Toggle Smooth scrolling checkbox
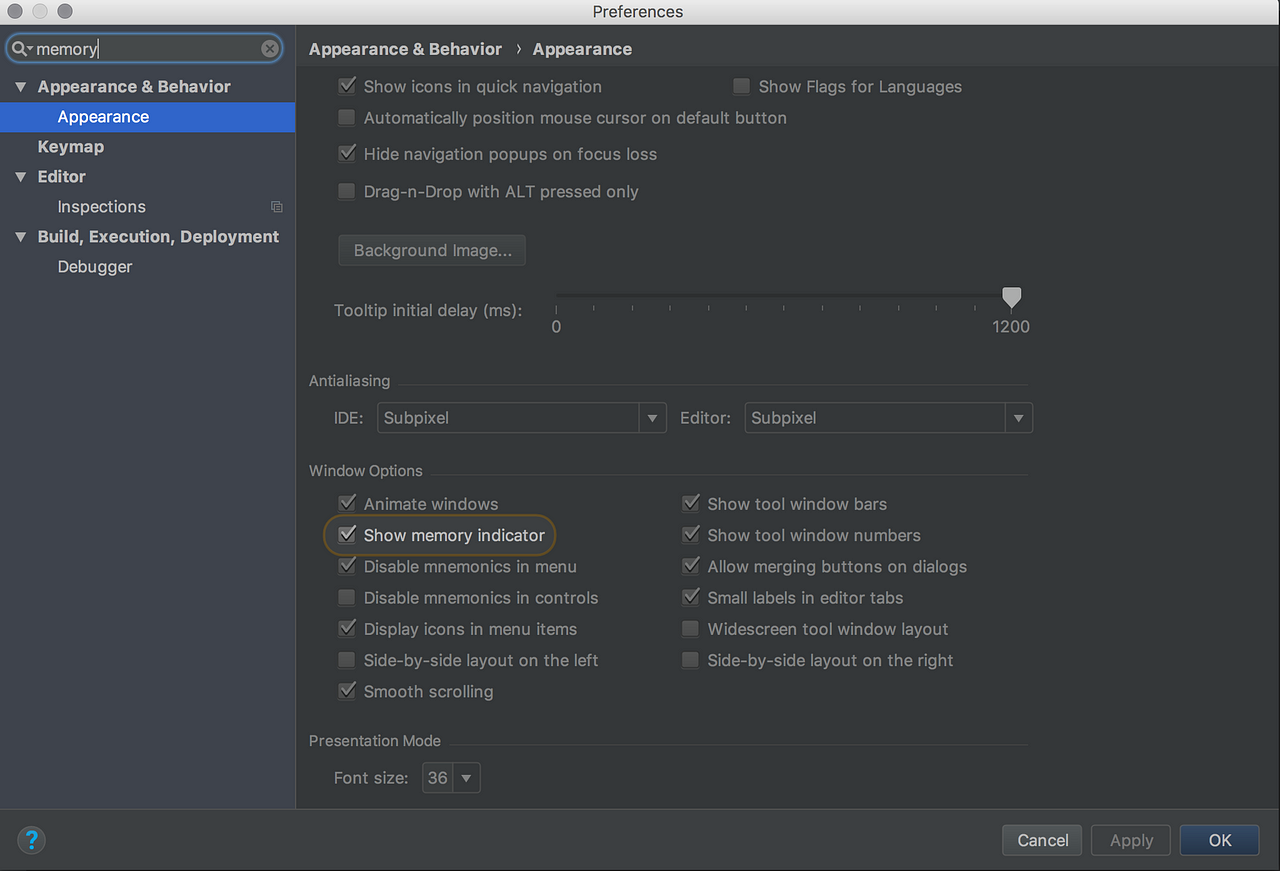The image size is (1280, 871). (347, 690)
